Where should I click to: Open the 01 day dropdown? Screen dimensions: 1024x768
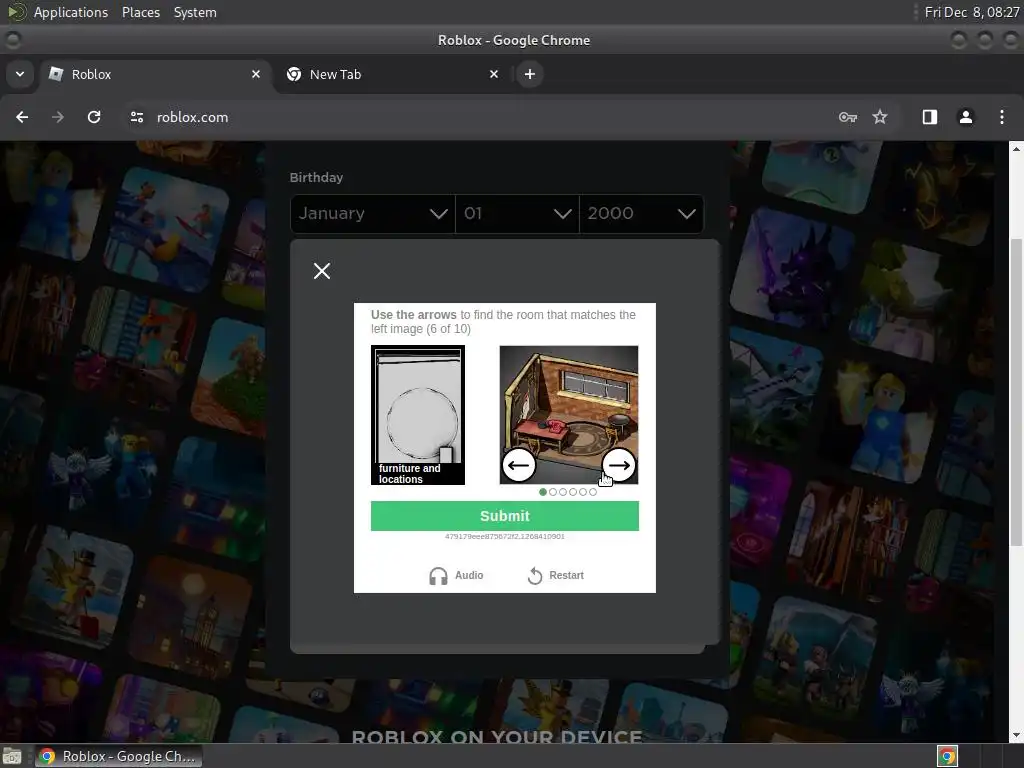[x=517, y=214]
